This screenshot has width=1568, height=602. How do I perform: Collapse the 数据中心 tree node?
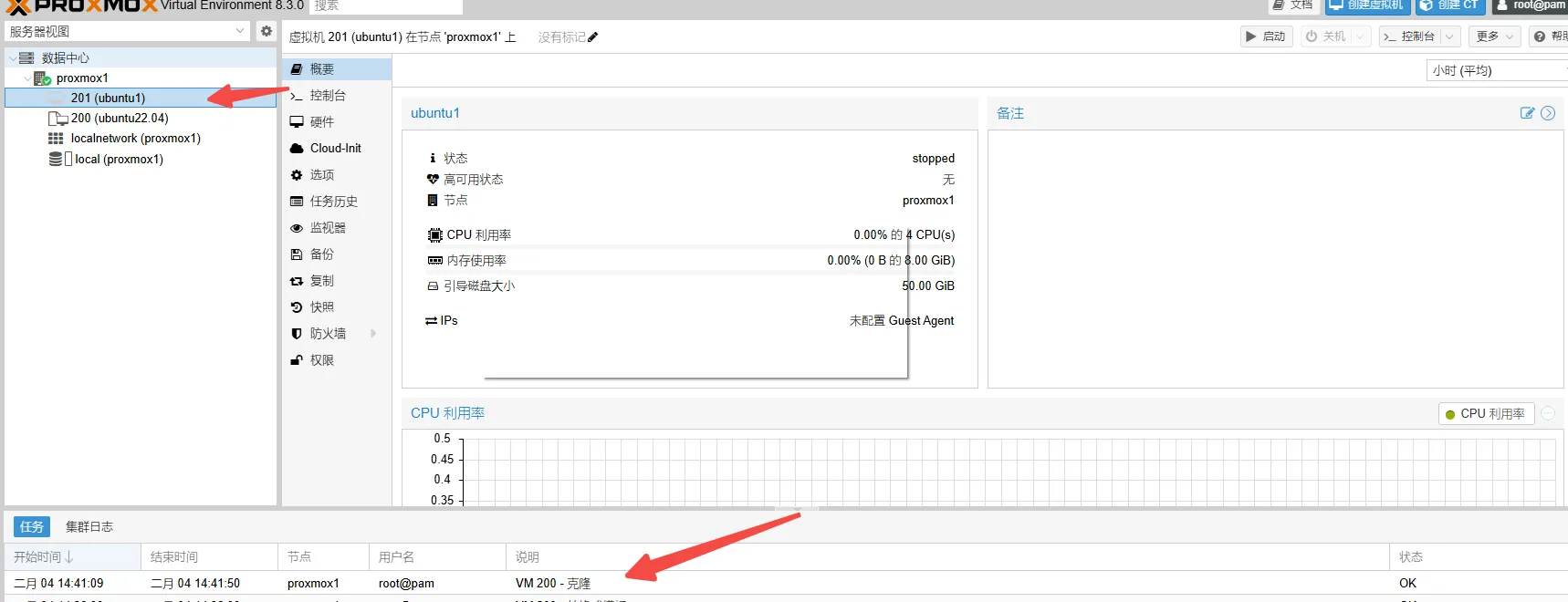click(12, 58)
